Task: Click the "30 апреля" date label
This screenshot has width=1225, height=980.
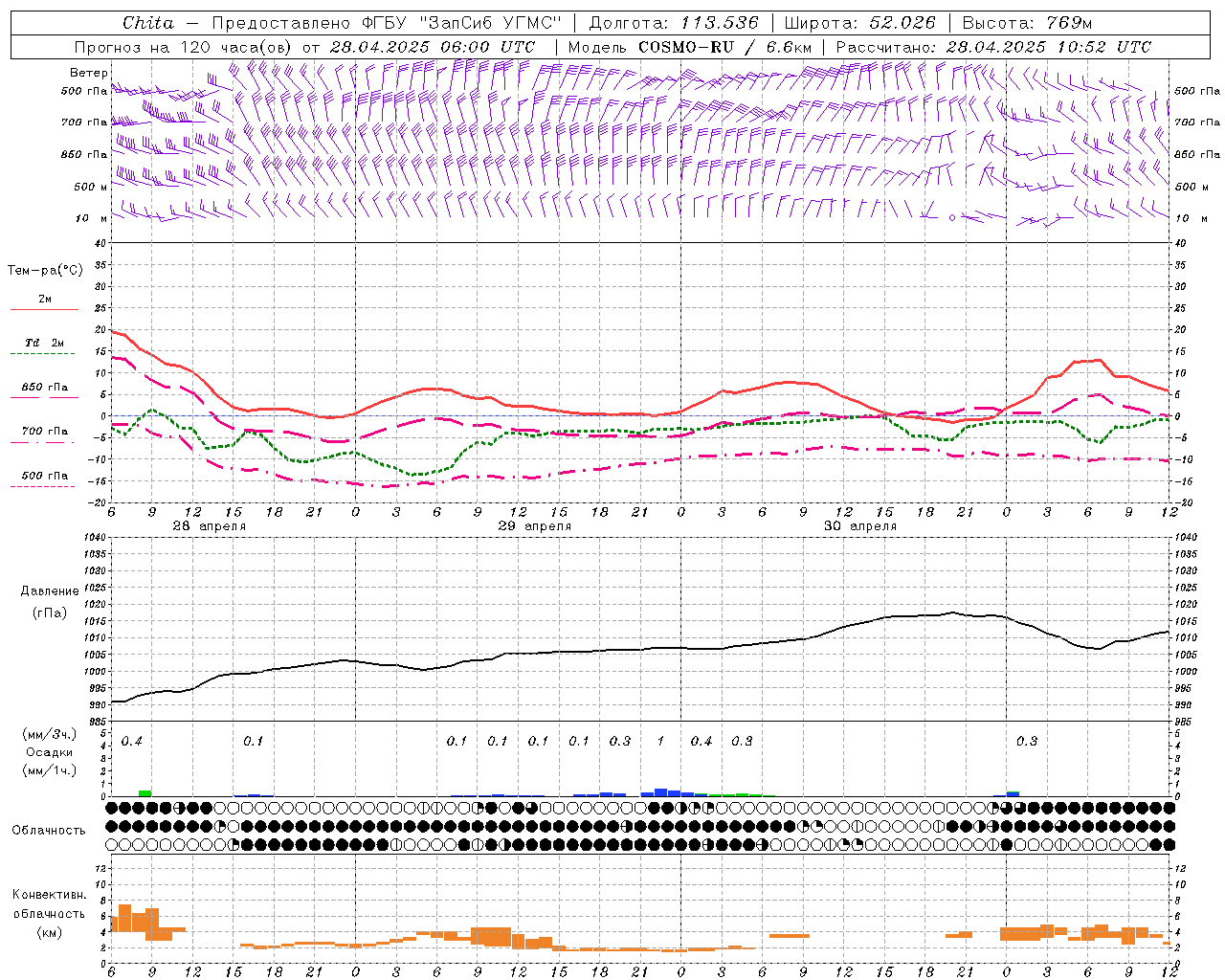Action: click(860, 526)
